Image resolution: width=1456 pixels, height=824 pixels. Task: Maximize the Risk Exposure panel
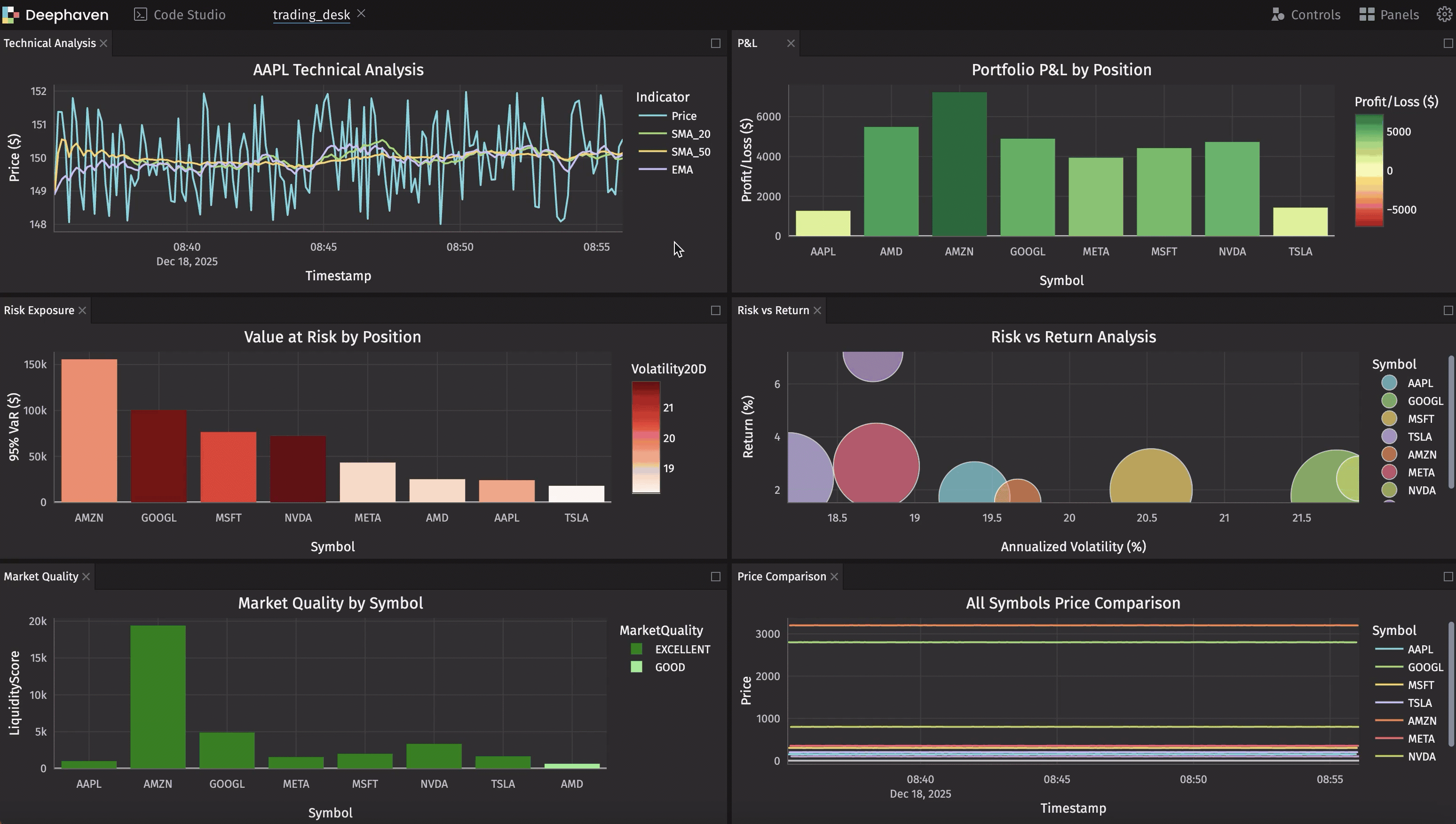715,311
